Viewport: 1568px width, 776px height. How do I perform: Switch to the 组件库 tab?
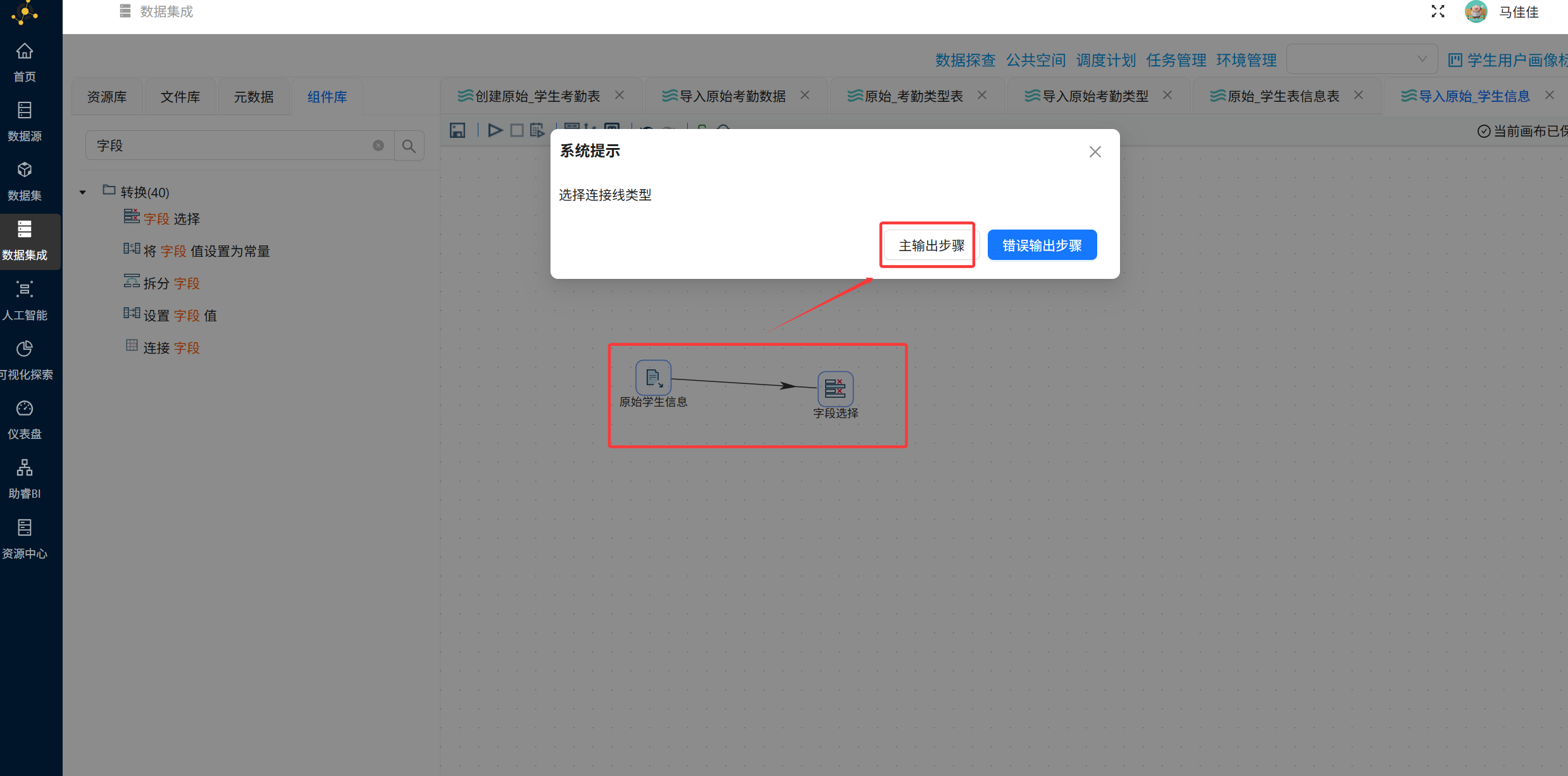tap(327, 97)
